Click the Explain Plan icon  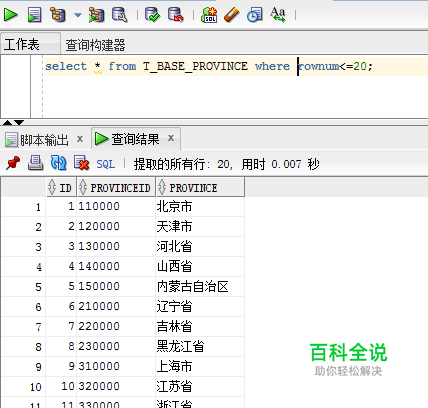point(58,15)
